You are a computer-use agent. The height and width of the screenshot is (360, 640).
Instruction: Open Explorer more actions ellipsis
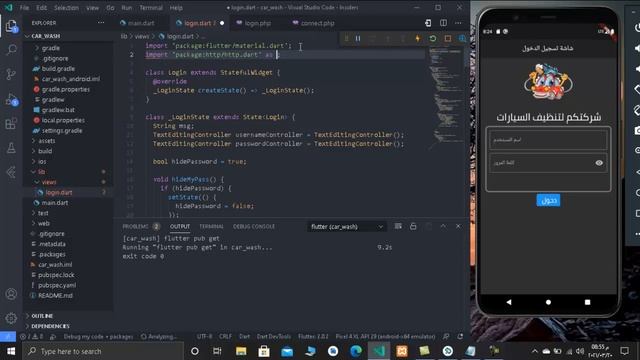tap(101, 23)
